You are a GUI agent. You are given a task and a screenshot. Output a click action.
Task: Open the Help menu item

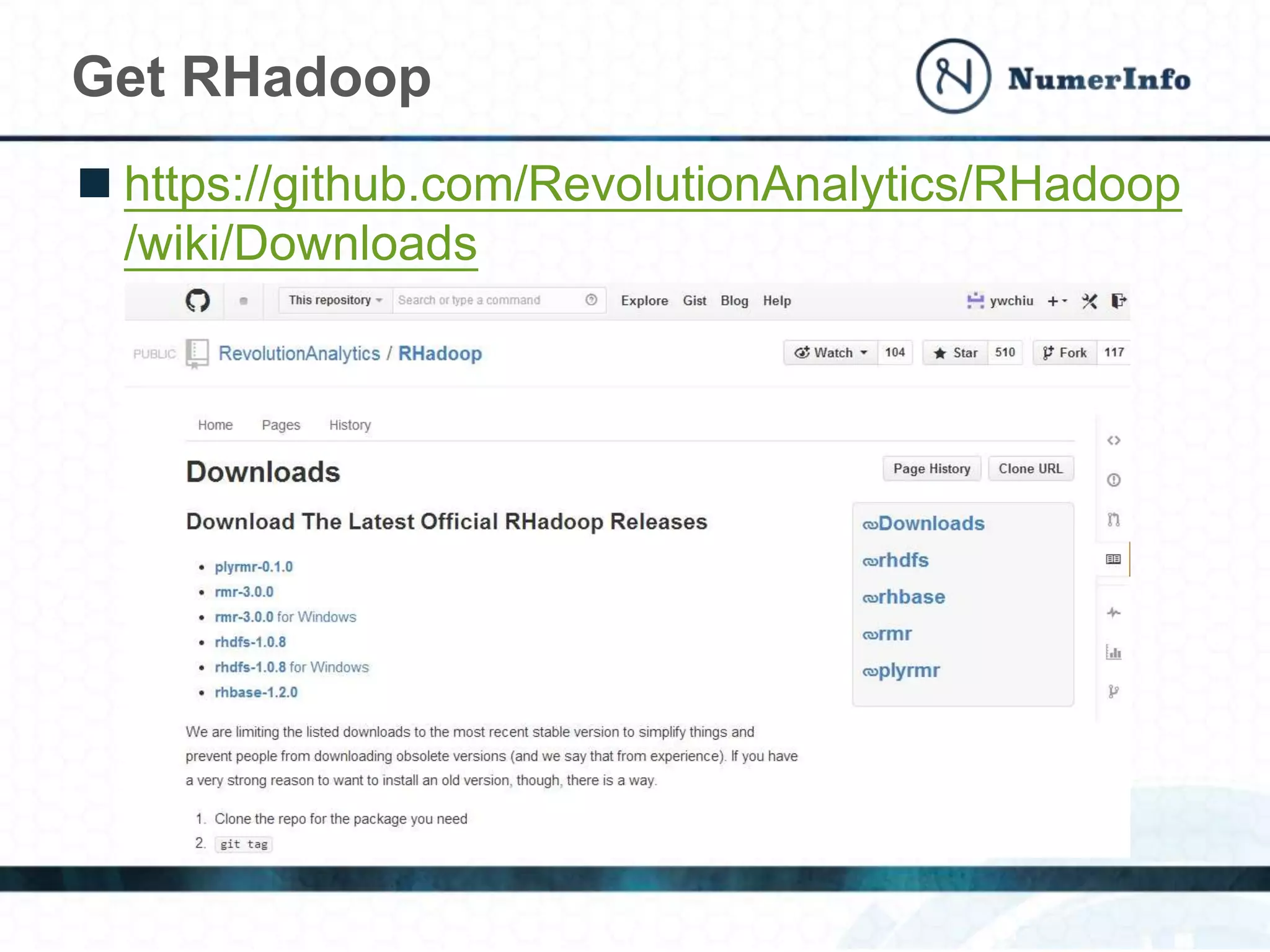coord(777,301)
